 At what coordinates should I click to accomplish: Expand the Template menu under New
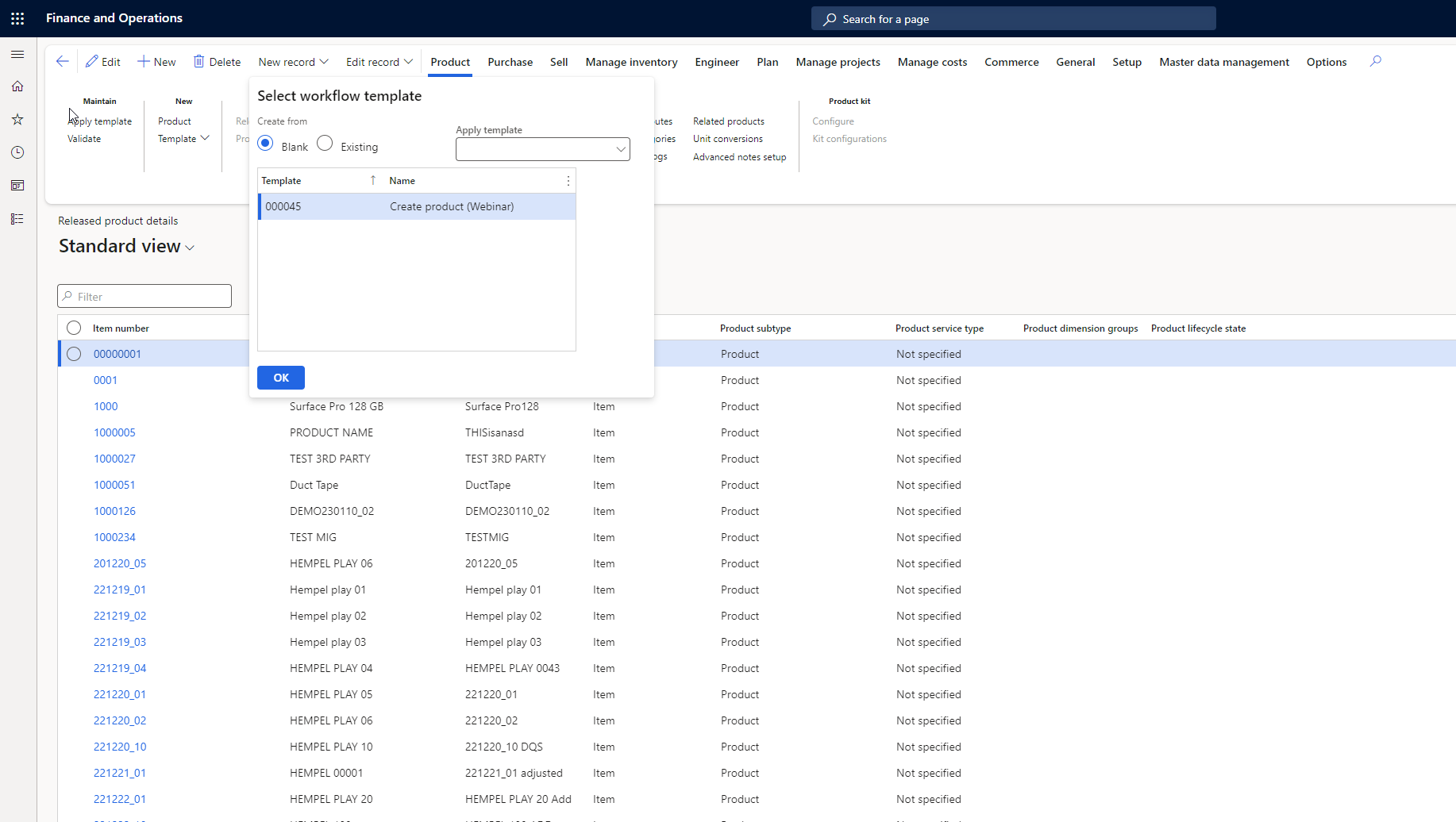point(183,139)
